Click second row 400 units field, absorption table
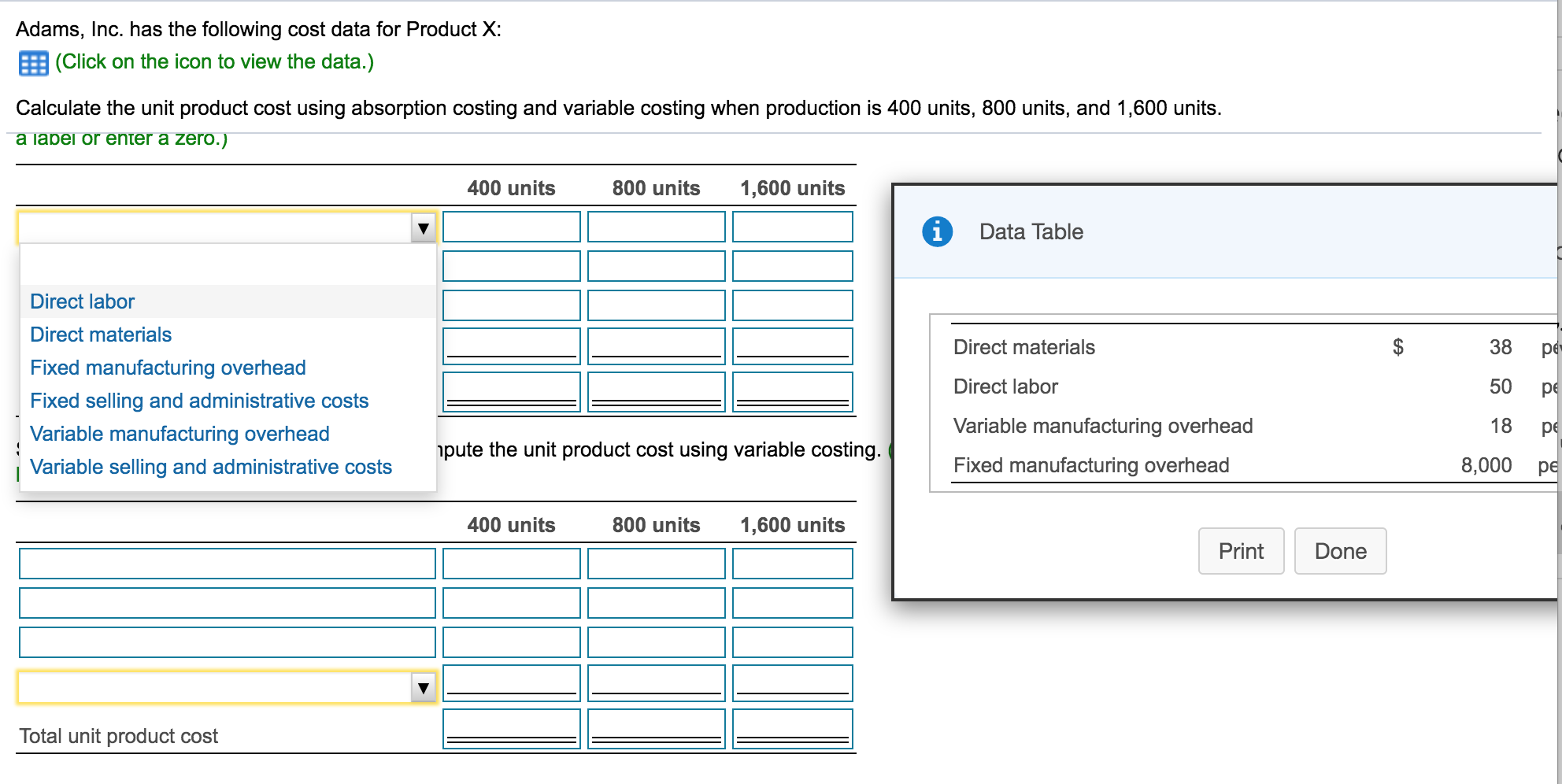Screen dimensions: 1562x784 [512, 266]
